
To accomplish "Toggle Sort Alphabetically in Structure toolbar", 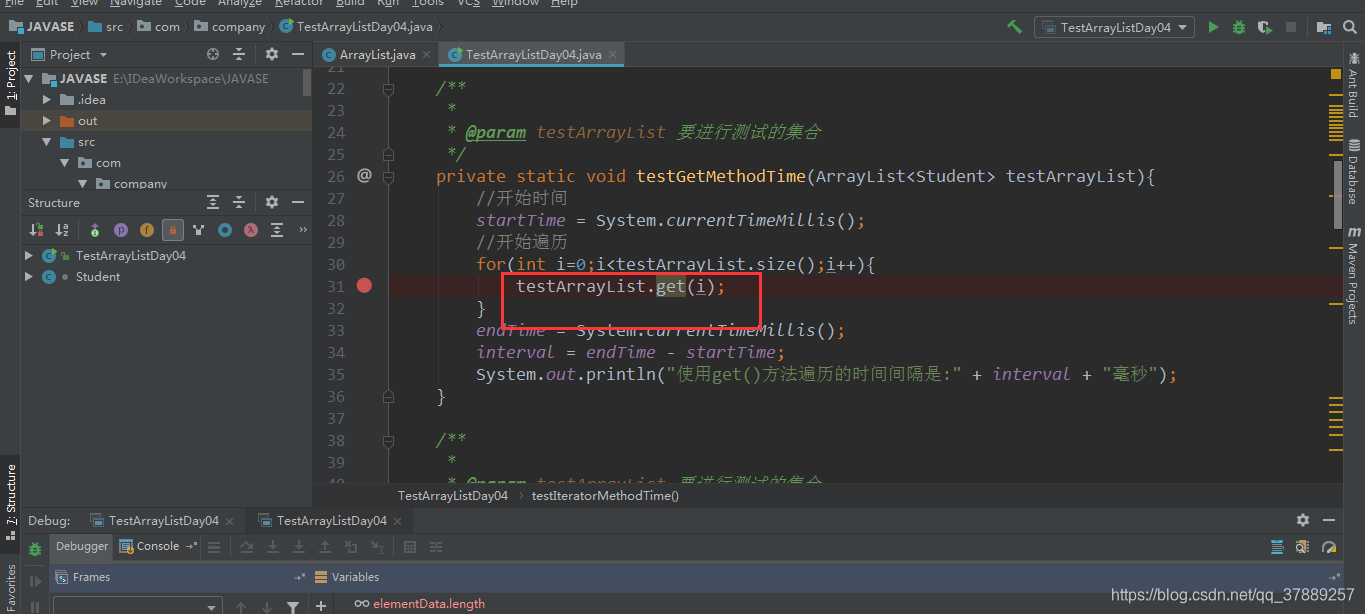I will (x=64, y=230).
